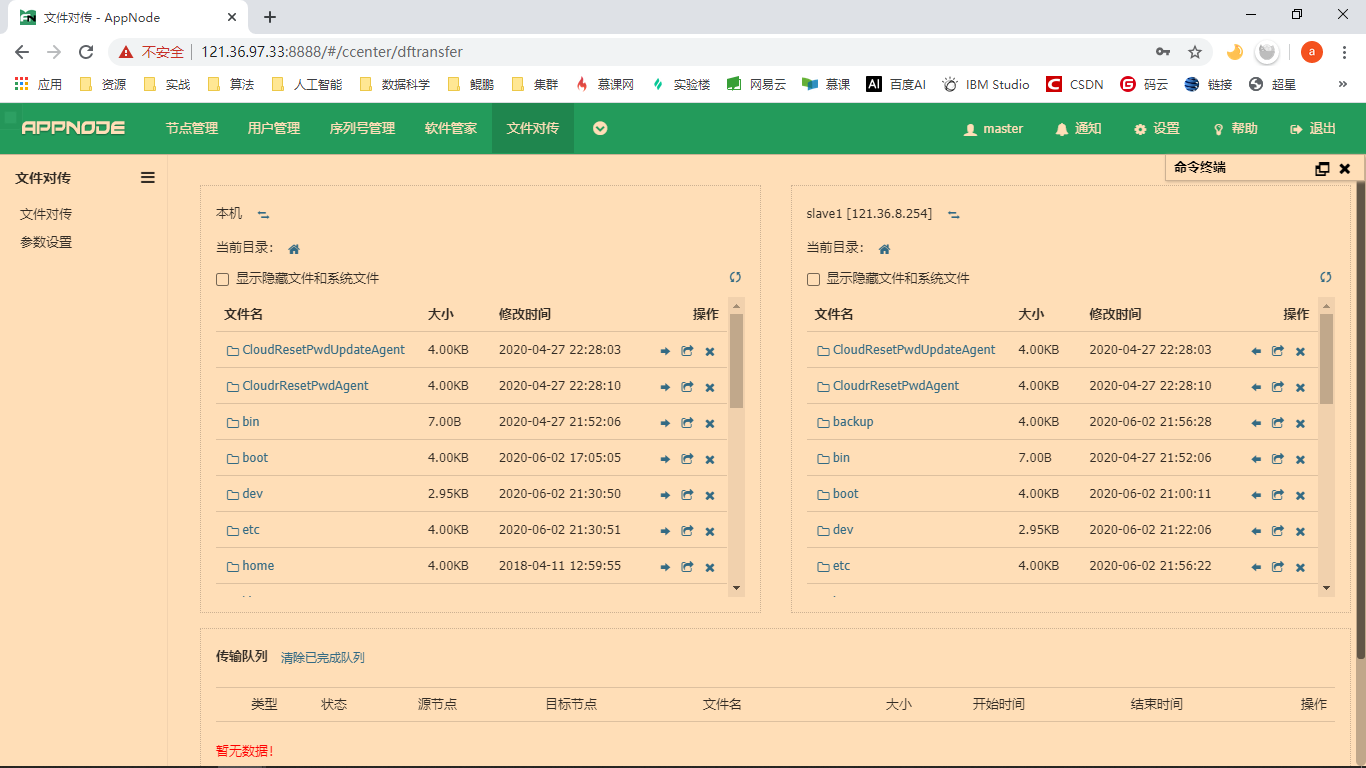1366x768 pixels.
Task: Click 退出 to log out
Action: (1313, 128)
